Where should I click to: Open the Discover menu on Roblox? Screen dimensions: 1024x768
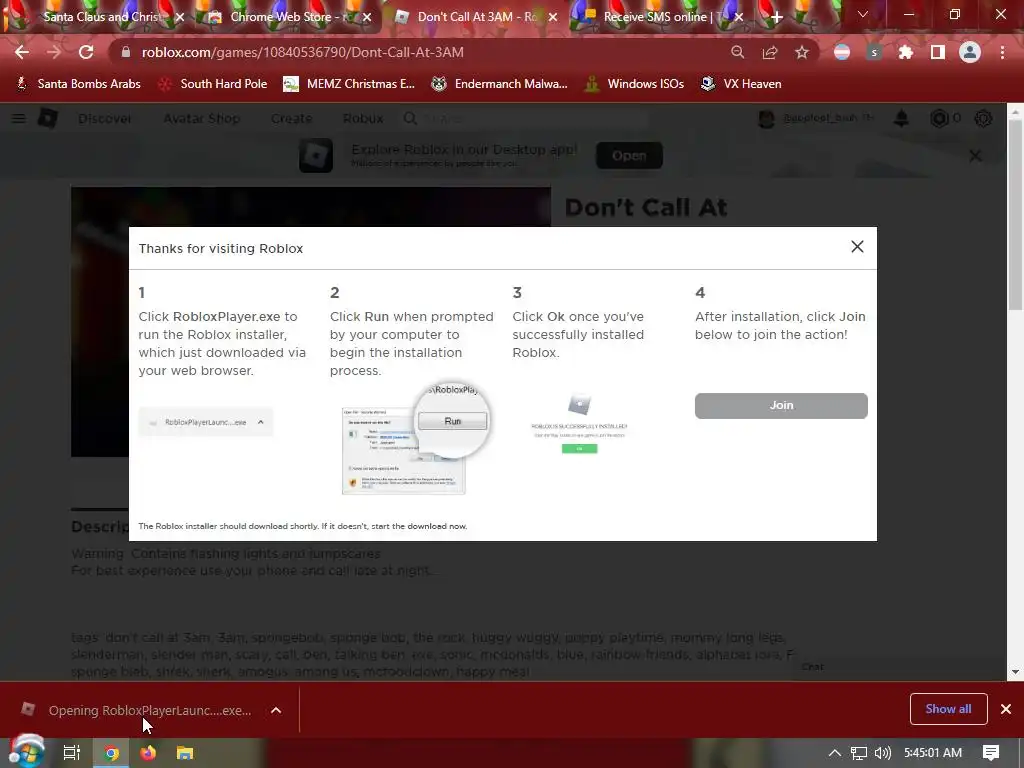[104, 118]
